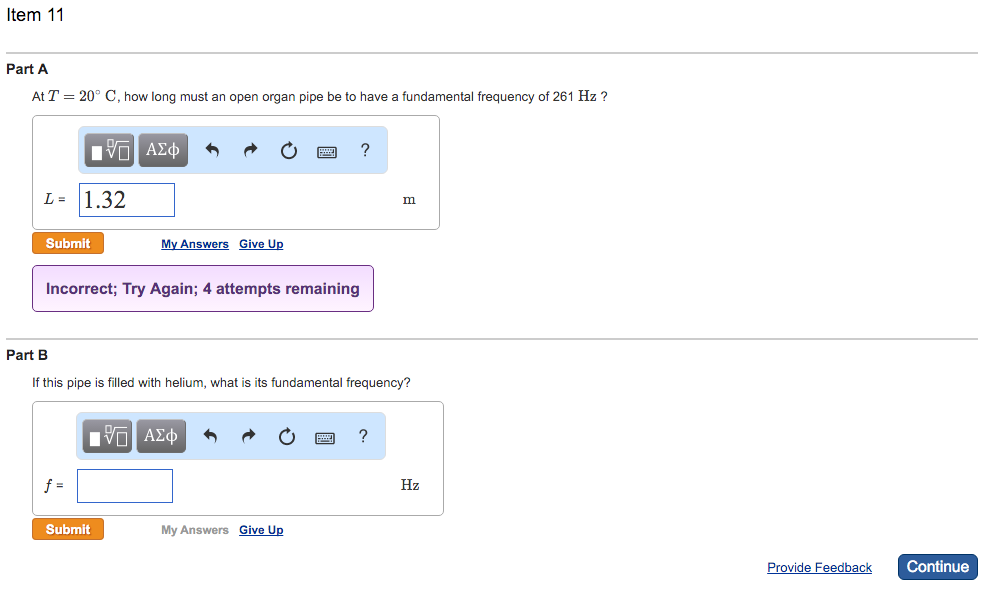Screen dimensions: 996x608
Task: Show keyboard shortcuts in Part B toolbar
Action: click(x=325, y=438)
